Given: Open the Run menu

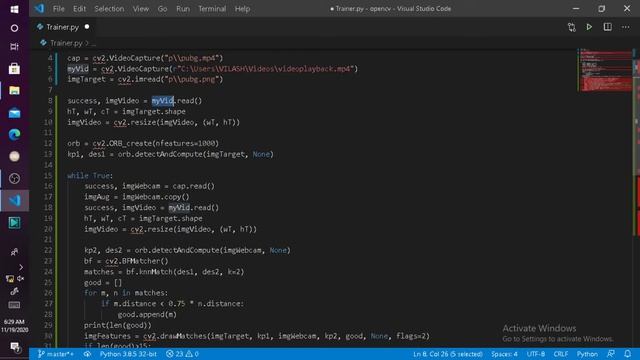Looking at the screenshot, I should pyautogui.click(x=183, y=9).
